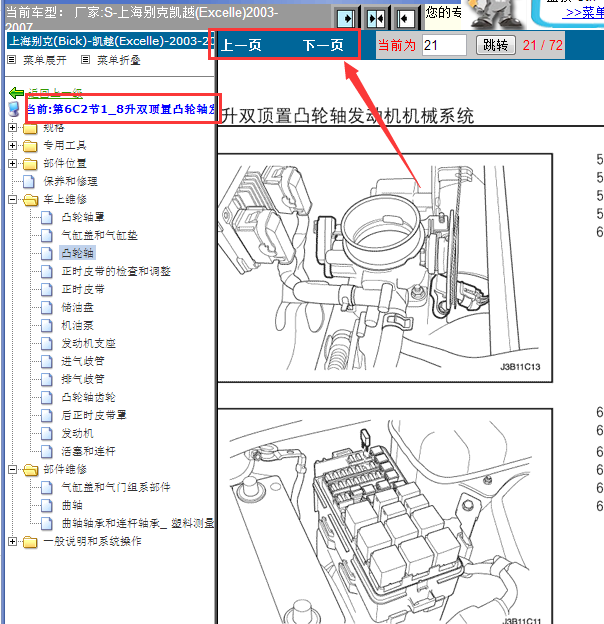Click the page number input showing 21

click(444, 45)
